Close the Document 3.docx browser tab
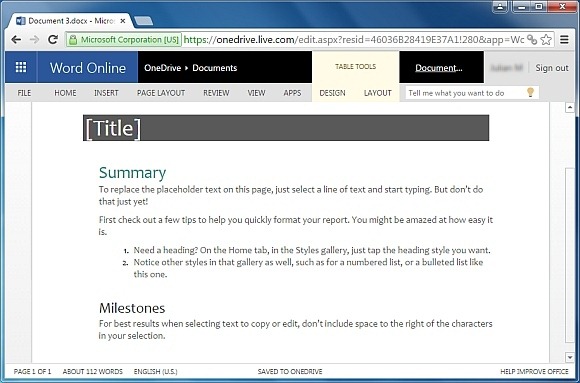 coord(123,21)
